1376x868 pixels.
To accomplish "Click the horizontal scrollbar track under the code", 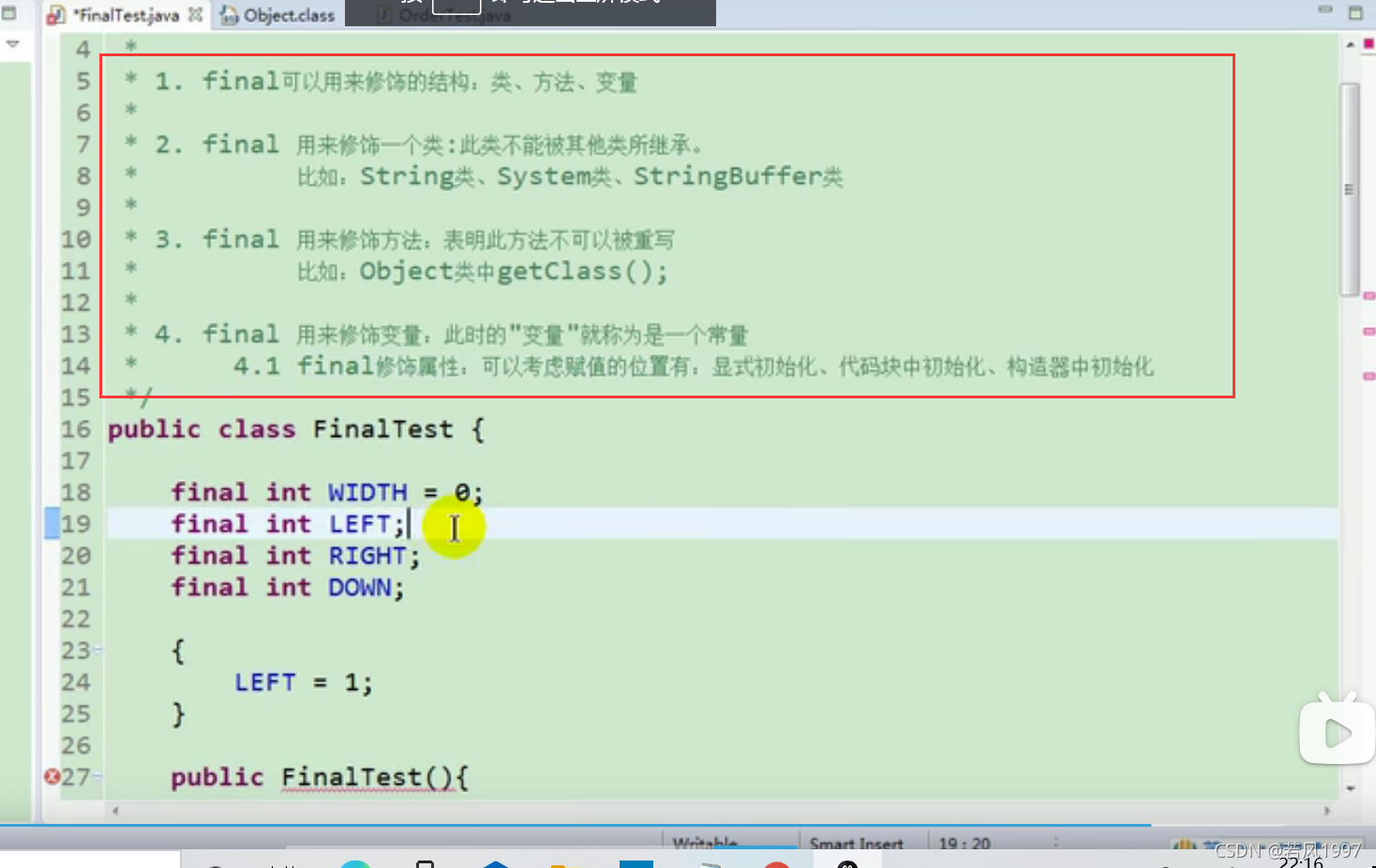I will click(x=721, y=811).
